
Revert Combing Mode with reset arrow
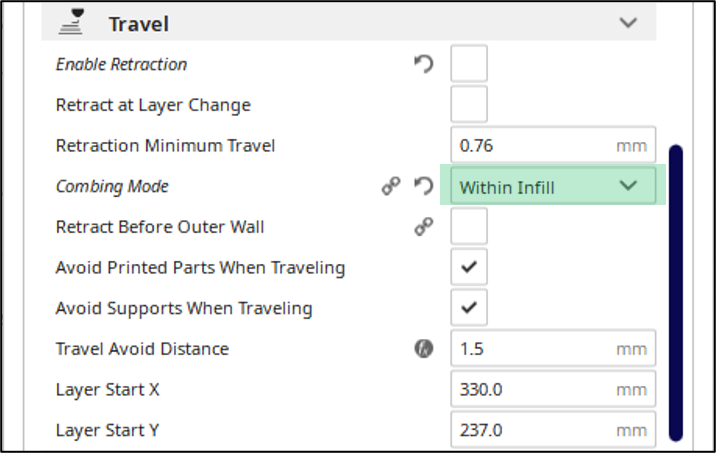tap(424, 186)
